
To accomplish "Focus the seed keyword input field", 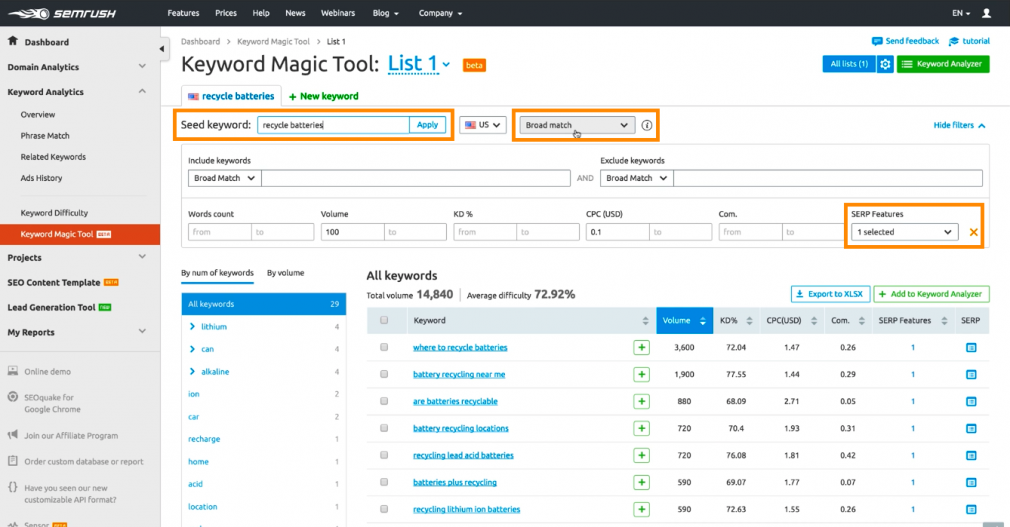I will coord(333,125).
